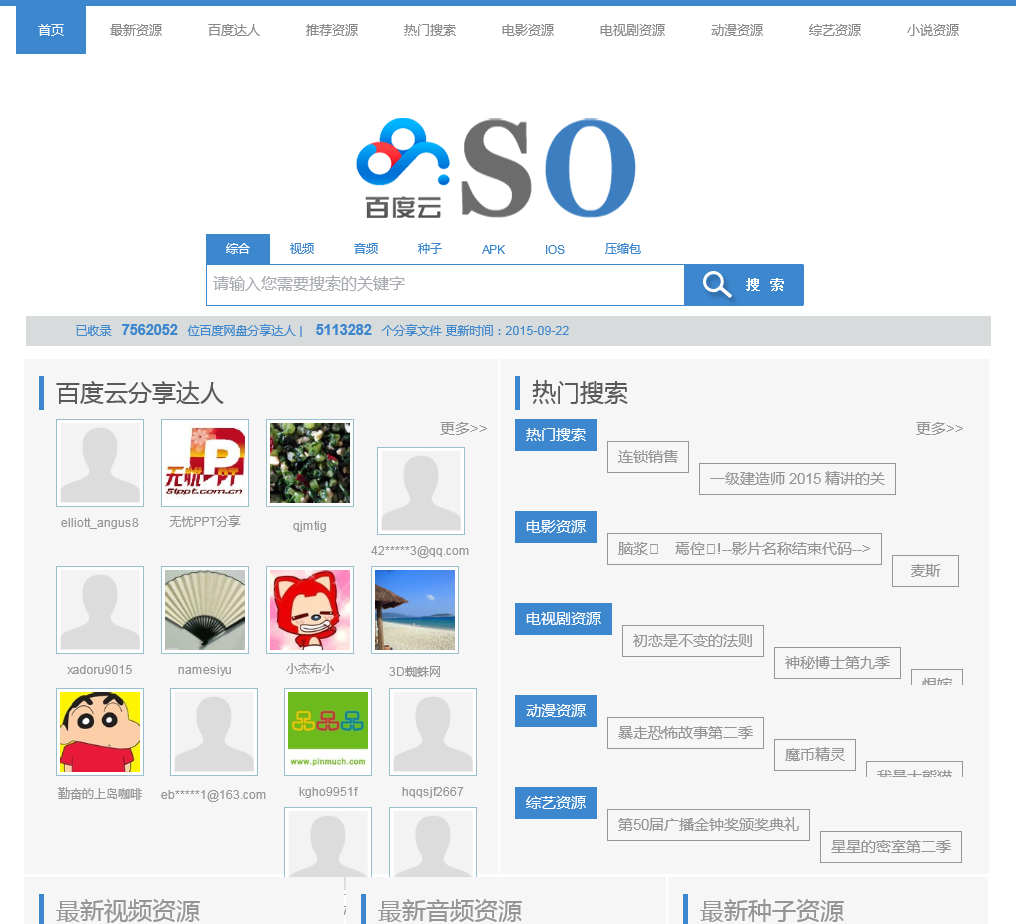This screenshot has height=924, width=1016.
Task: Open 动漫资源 in top navigation bar
Action: pos(737,30)
